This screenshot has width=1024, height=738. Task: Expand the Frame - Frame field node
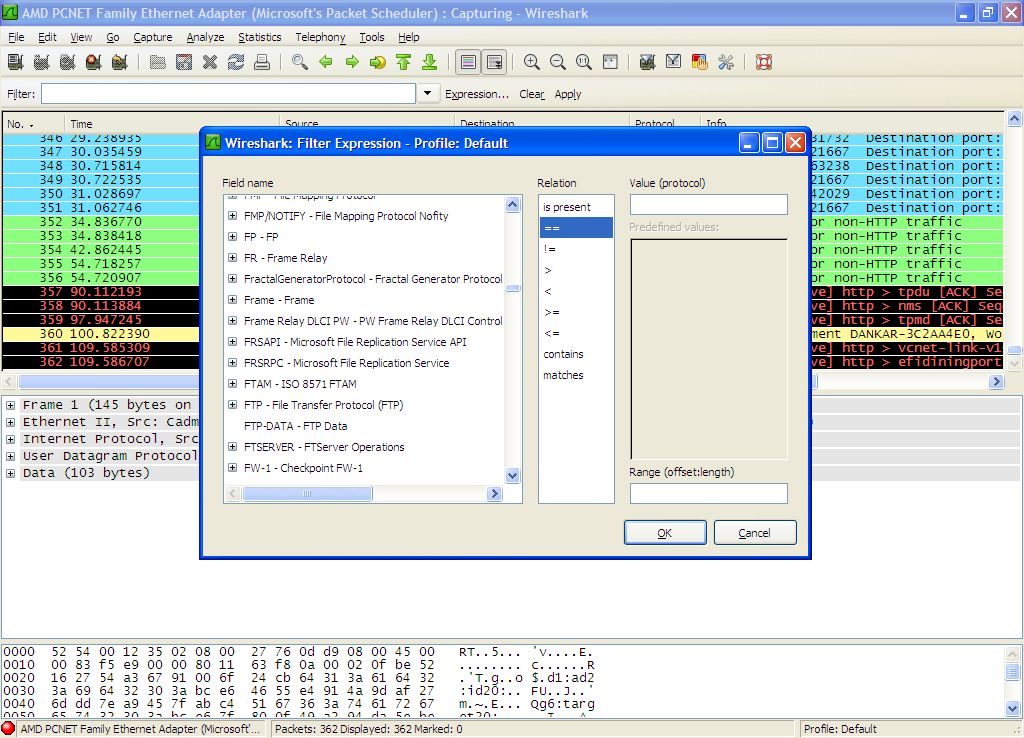(x=232, y=300)
